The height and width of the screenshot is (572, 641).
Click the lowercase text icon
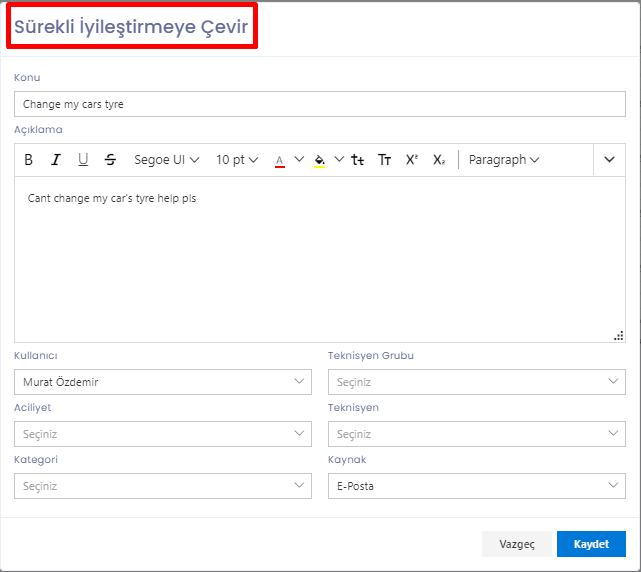click(357, 159)
